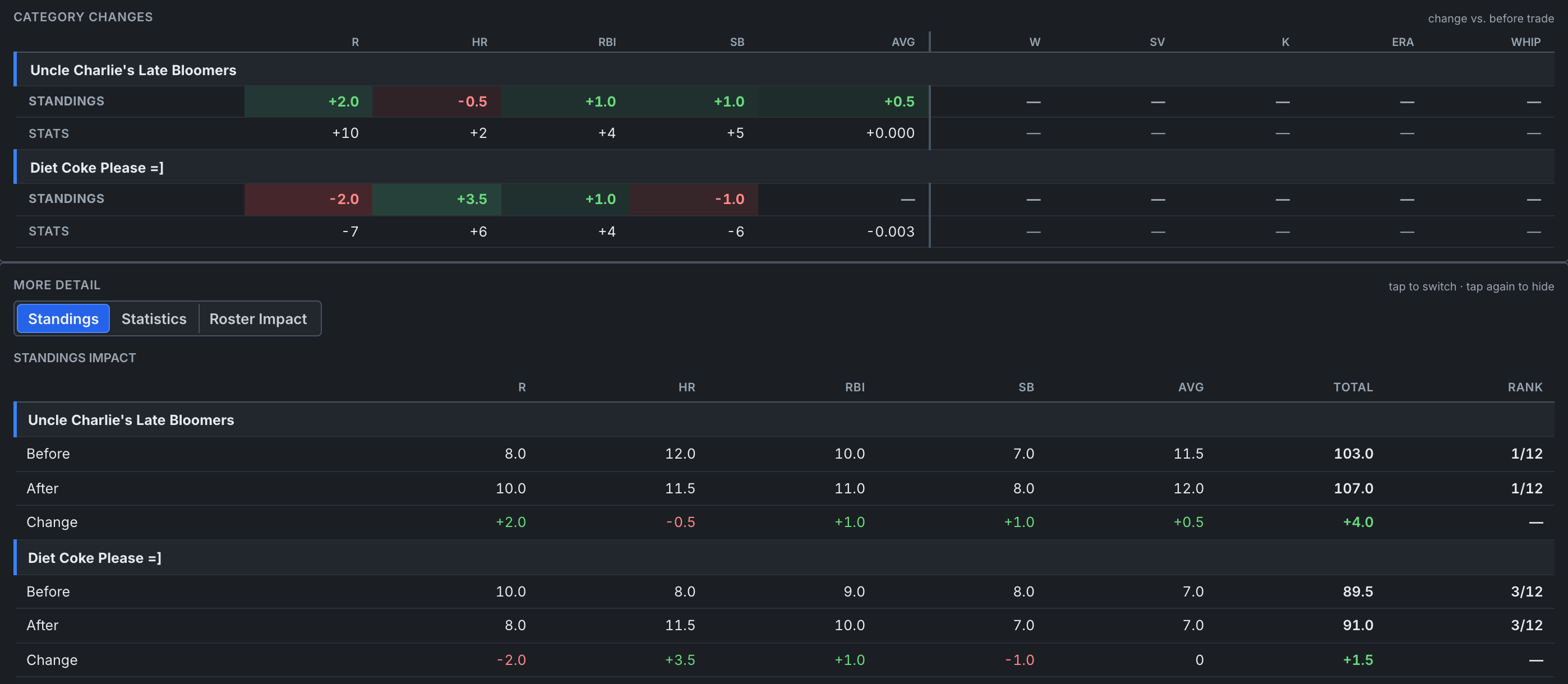Select Uncle Charlie's Late Bloomers in Standings Impact
The image size is (1568, 684).
pyautogui.click(x=784, y=419)
